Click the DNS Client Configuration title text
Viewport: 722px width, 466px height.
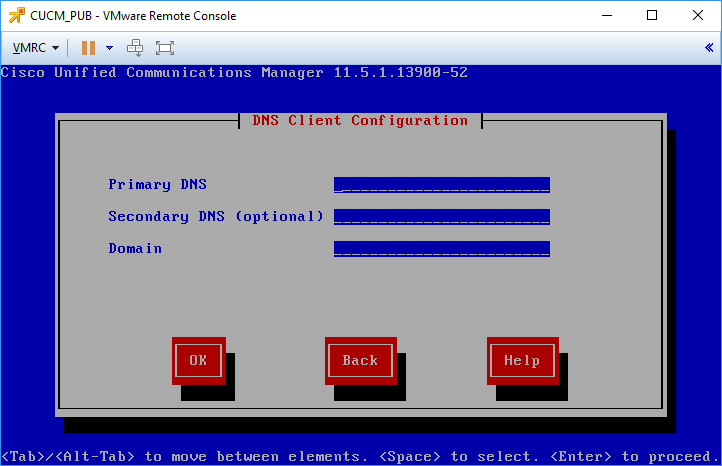tap(360, 121)
